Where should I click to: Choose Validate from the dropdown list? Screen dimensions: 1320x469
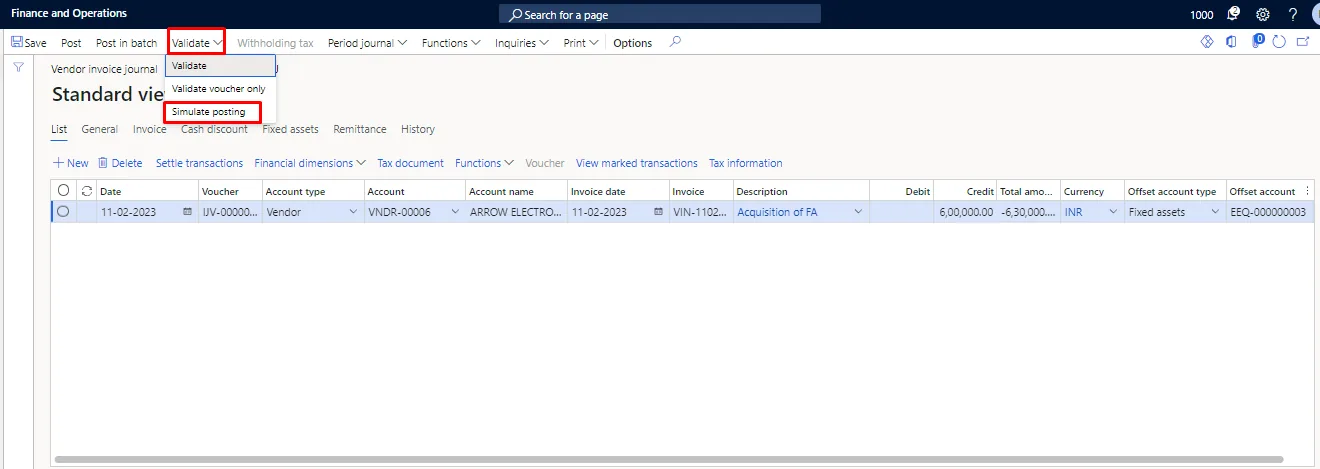point(220,66)
